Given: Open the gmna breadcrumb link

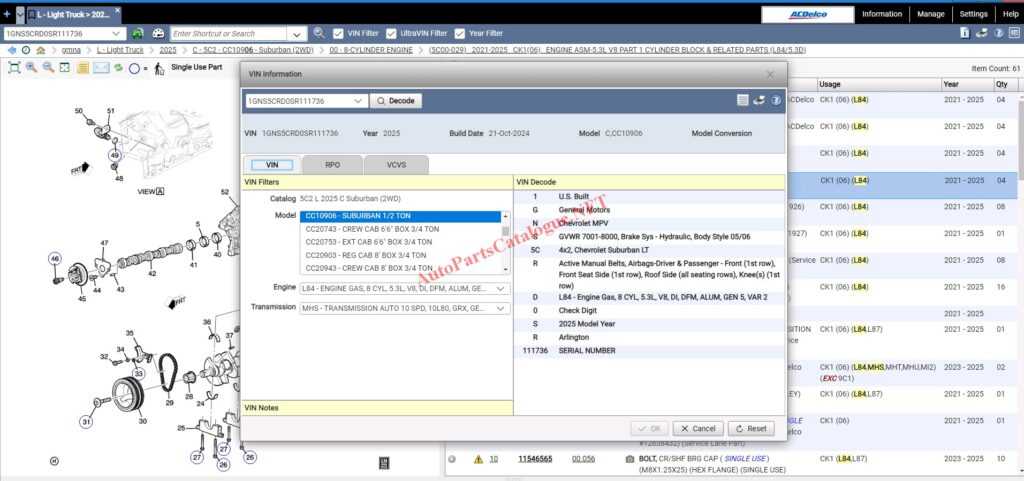Looking at the screenshot, I should coord(71,50).
